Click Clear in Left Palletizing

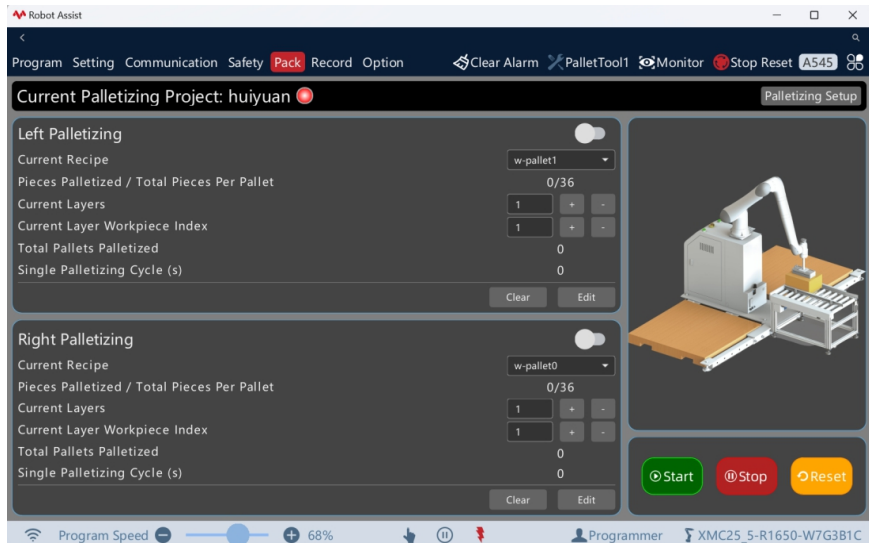(x=518, y=297)
